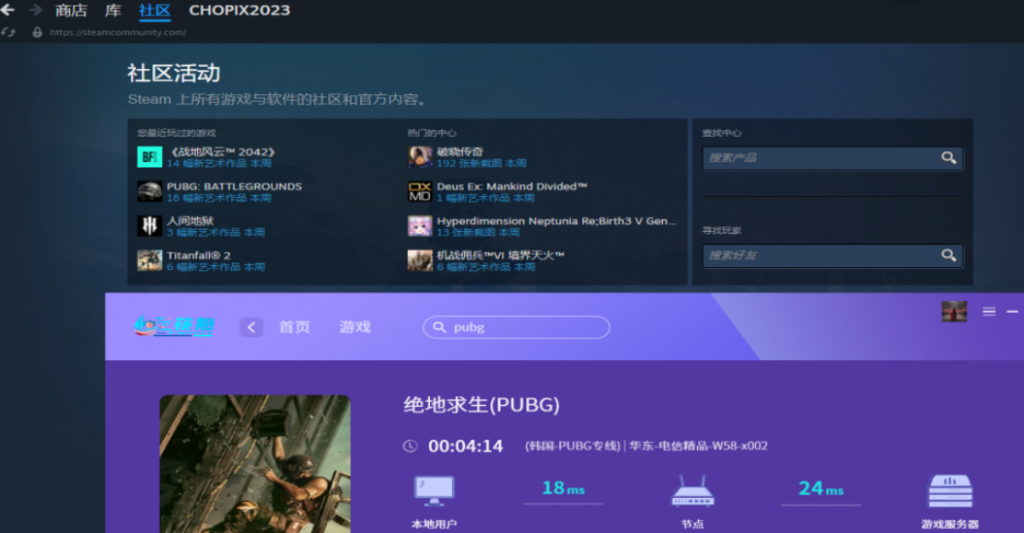Click the 绝地求生(PUBG) title
Viewport: 1024px width, 533px height.
pos(481,405)
